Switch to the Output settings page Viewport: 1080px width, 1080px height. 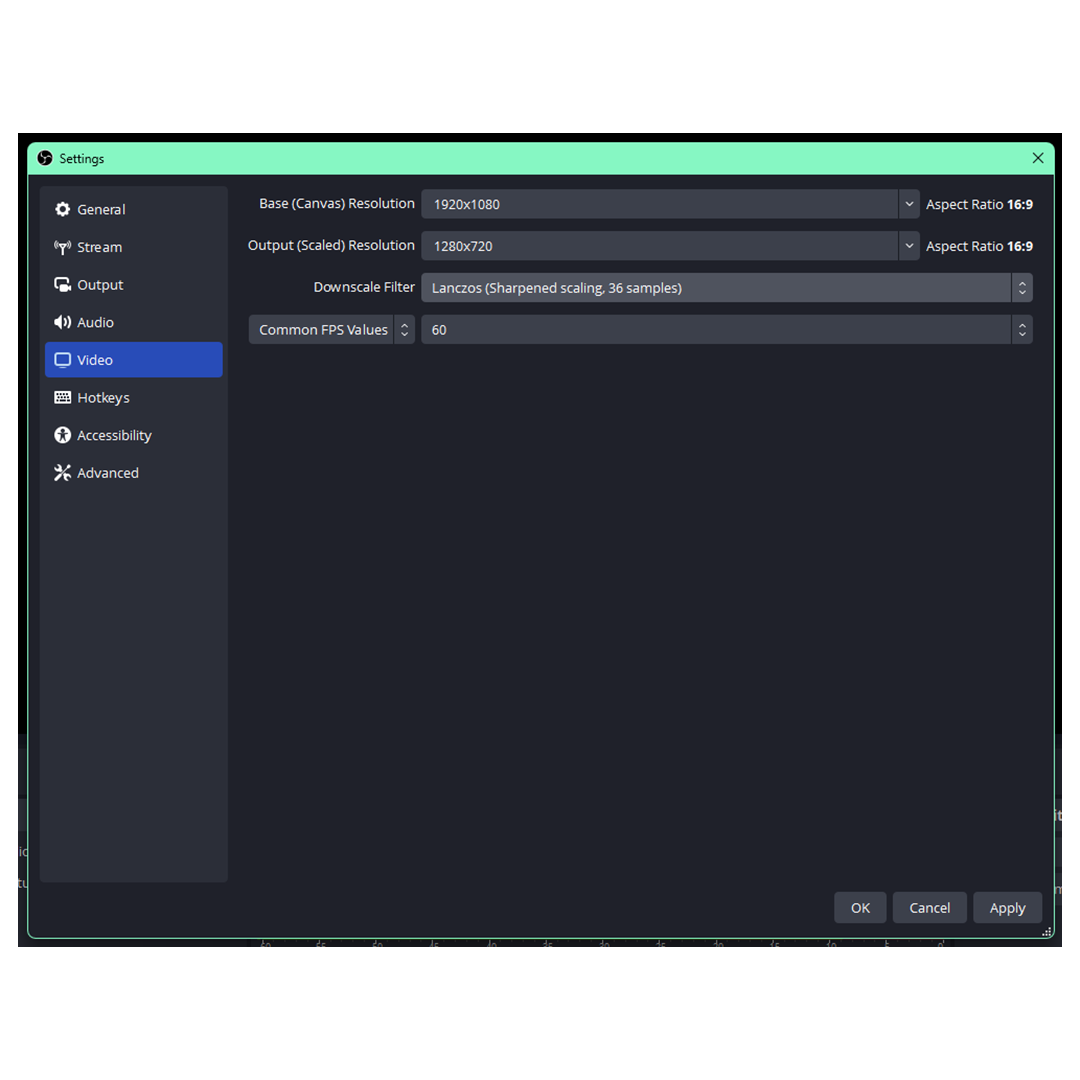coord(100,284)
